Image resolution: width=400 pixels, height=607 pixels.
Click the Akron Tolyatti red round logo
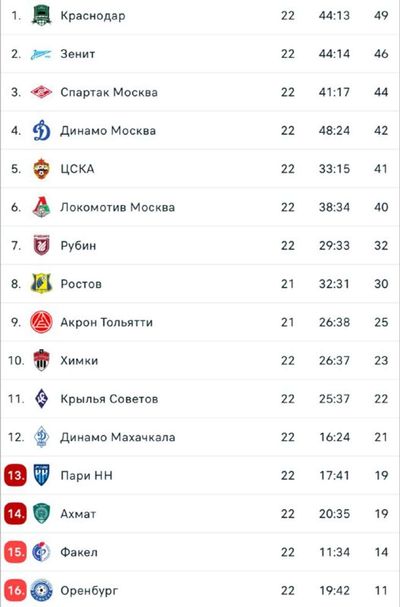pos(41,322)
